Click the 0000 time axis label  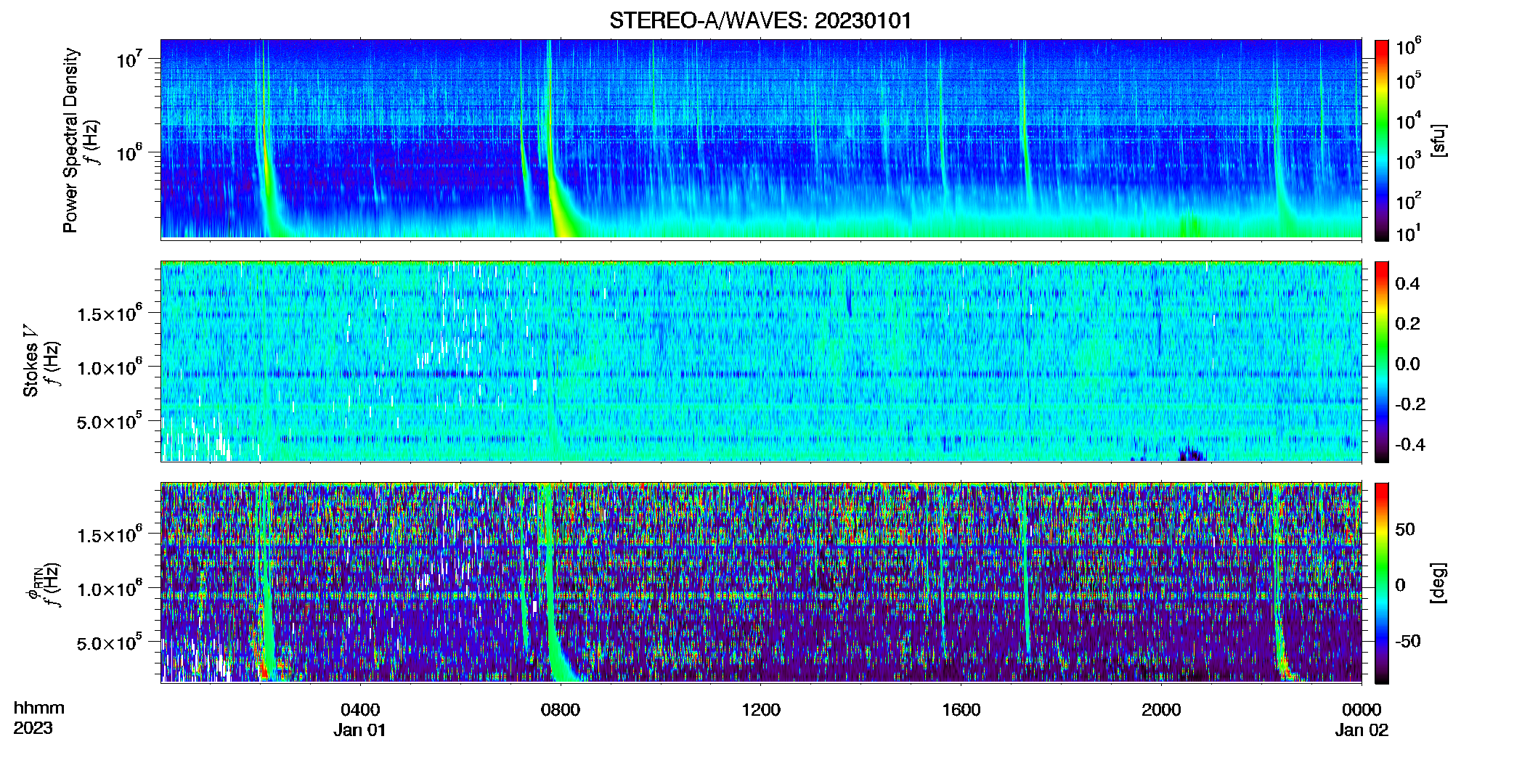click(x=1362, y=710)
